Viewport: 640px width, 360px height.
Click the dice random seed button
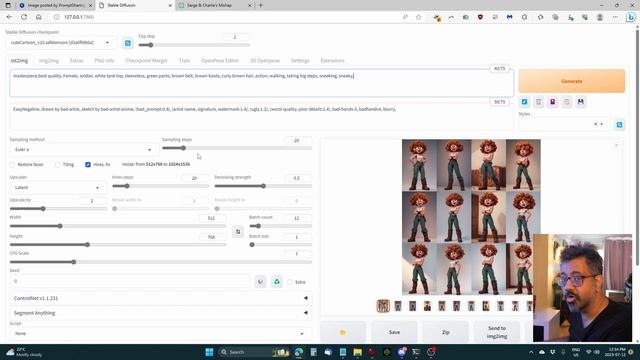pyautogui.click(x=260, y=282)
